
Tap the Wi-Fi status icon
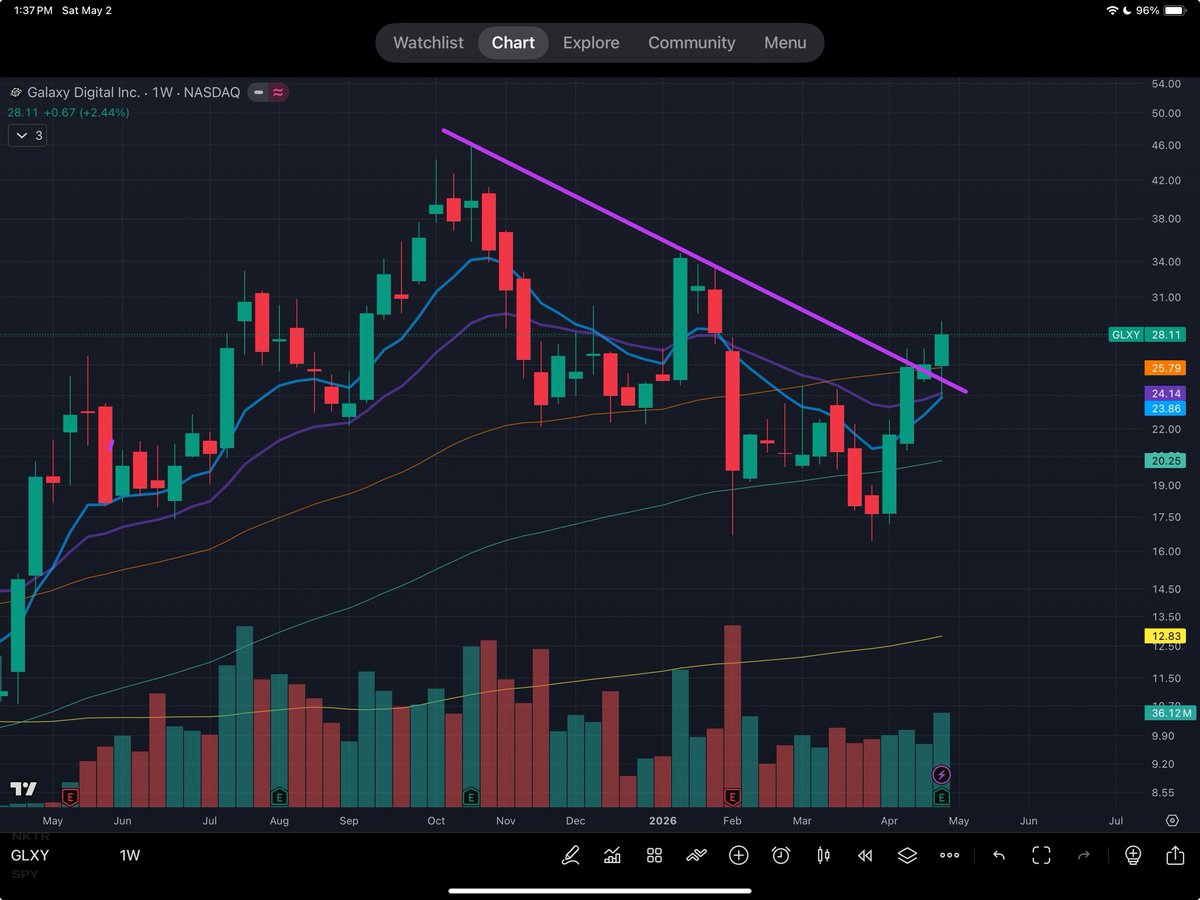click(1112, 9)
